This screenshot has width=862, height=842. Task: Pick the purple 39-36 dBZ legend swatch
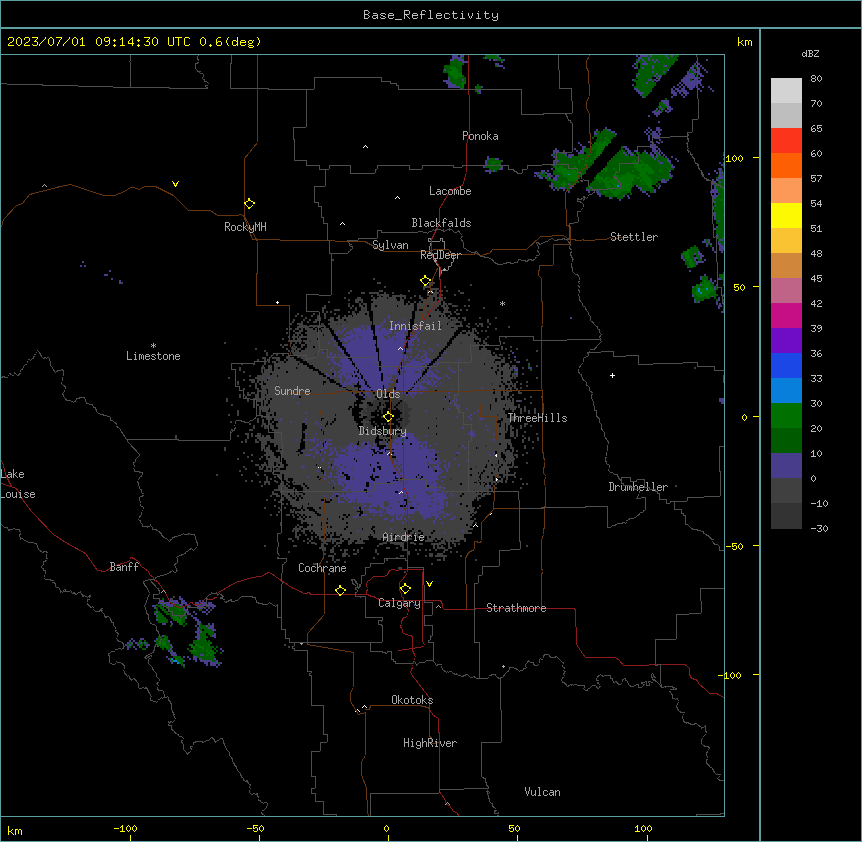[x=786, y=341]
